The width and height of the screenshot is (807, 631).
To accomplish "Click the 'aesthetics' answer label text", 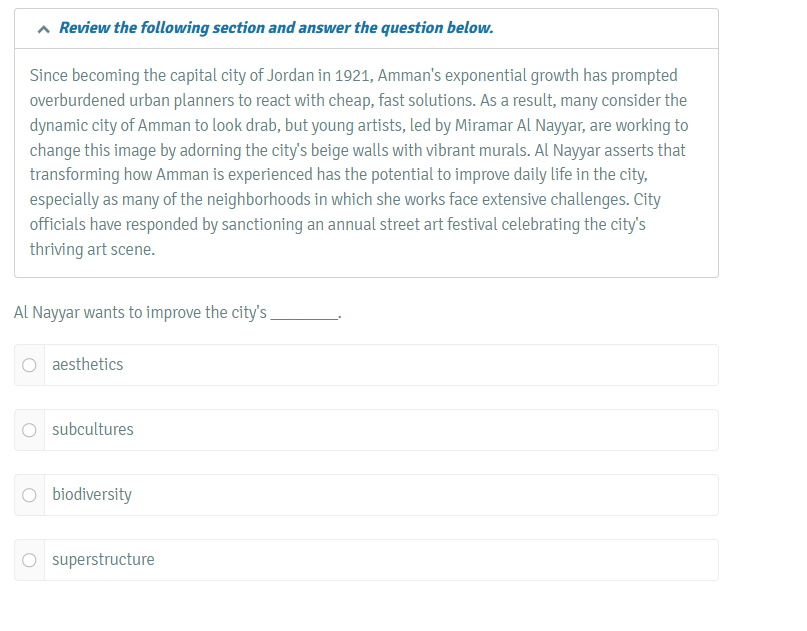I will [x=88, y=365].
